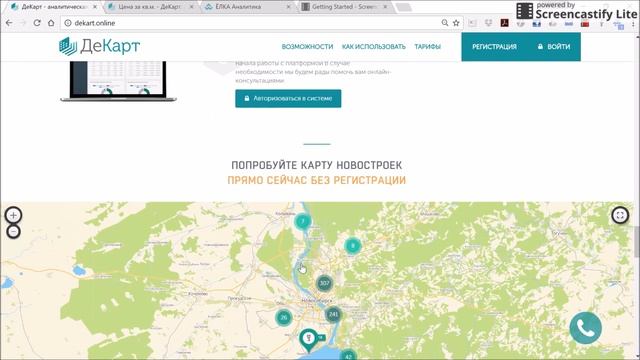Go back in browser history
This screenshot has height=360, width=640.
(9, 23)
